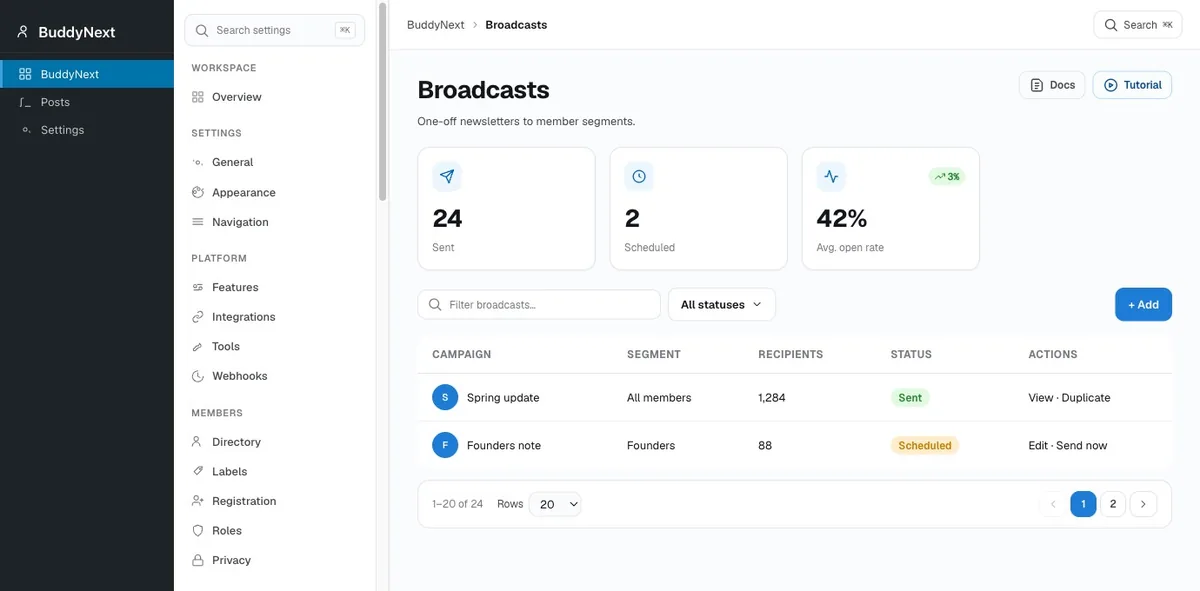Click the play icon in Tutorial button
The height and width of the screenshot is (591, 1200).
pos(1111,85)
